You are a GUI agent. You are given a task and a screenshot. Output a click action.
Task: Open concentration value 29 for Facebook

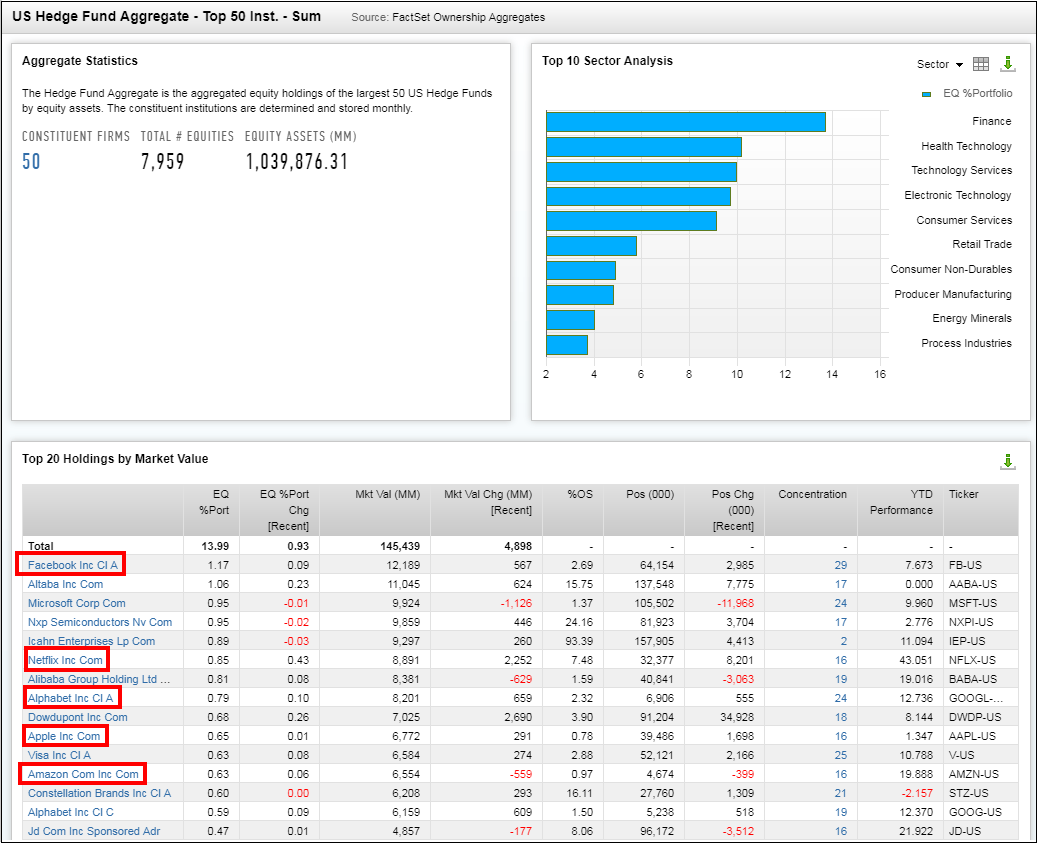click(840, 566)
